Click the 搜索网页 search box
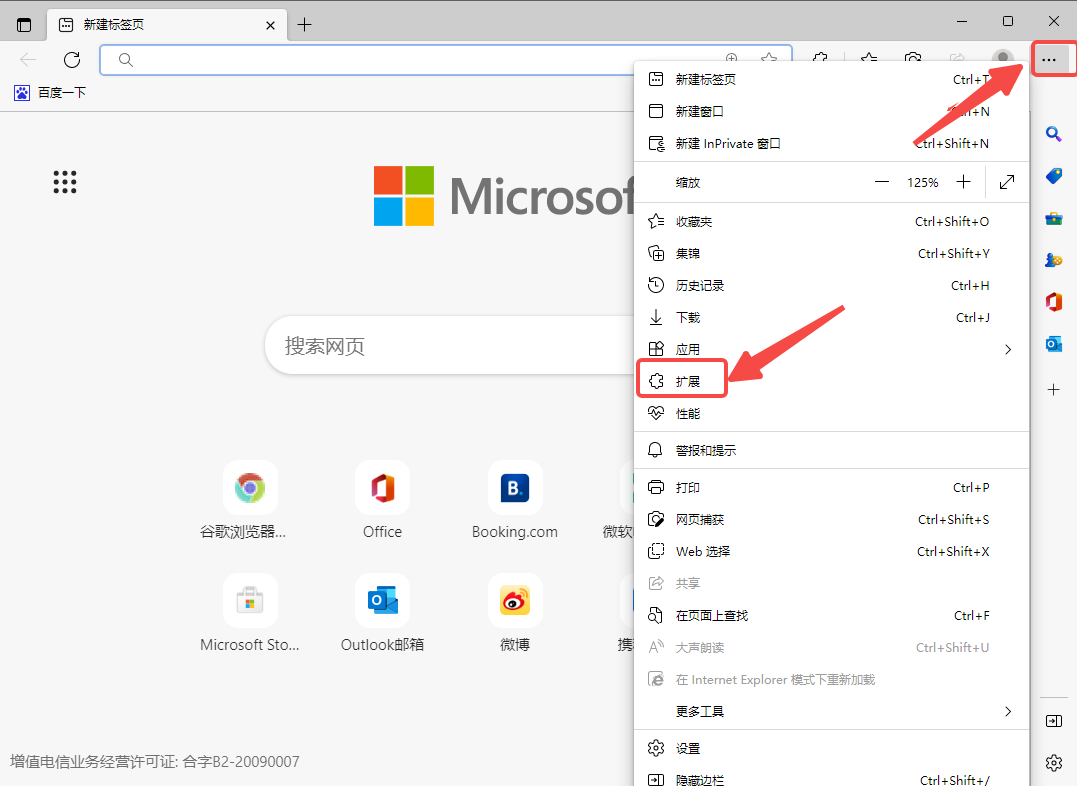 click(450, 346)
